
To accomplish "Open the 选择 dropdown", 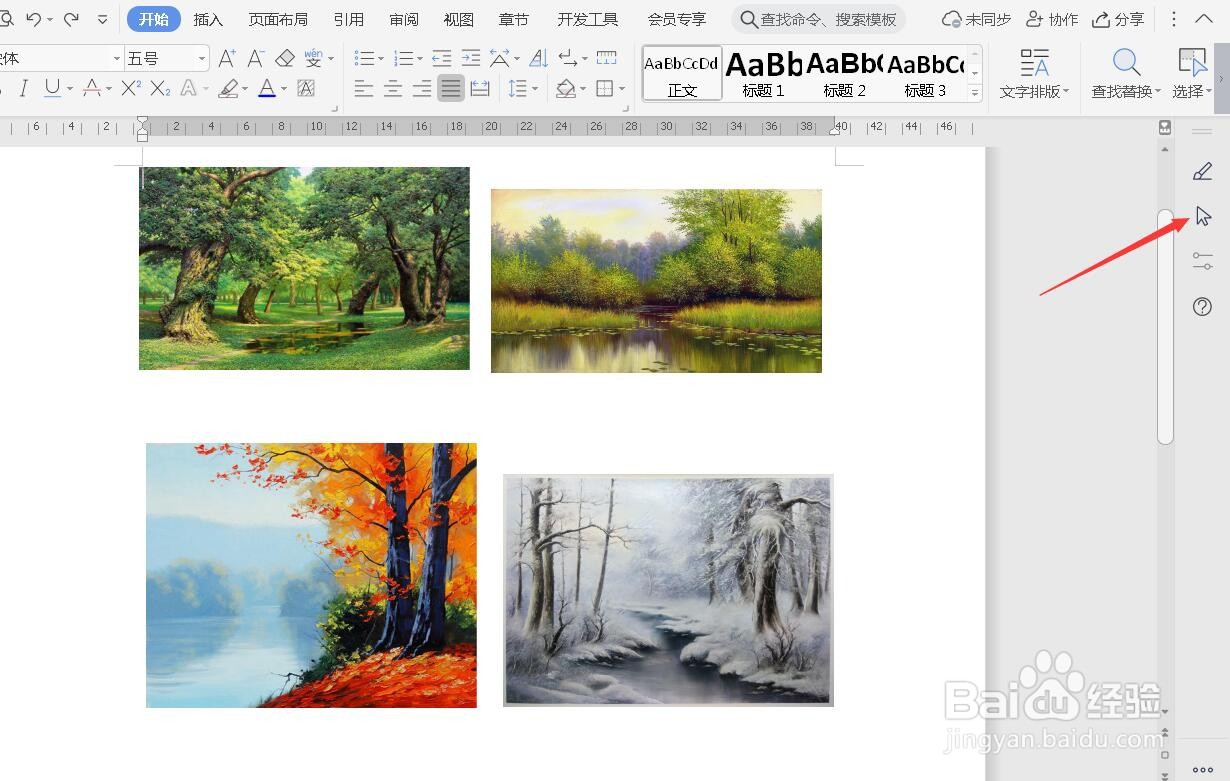I will pyautogui.click(x=1192, y=91).
